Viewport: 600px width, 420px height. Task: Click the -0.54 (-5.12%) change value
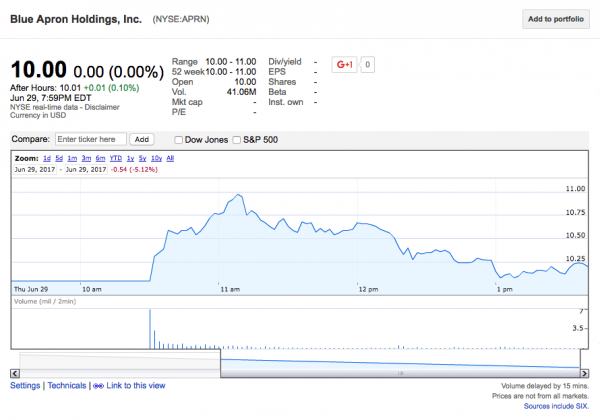click(134, 169)
